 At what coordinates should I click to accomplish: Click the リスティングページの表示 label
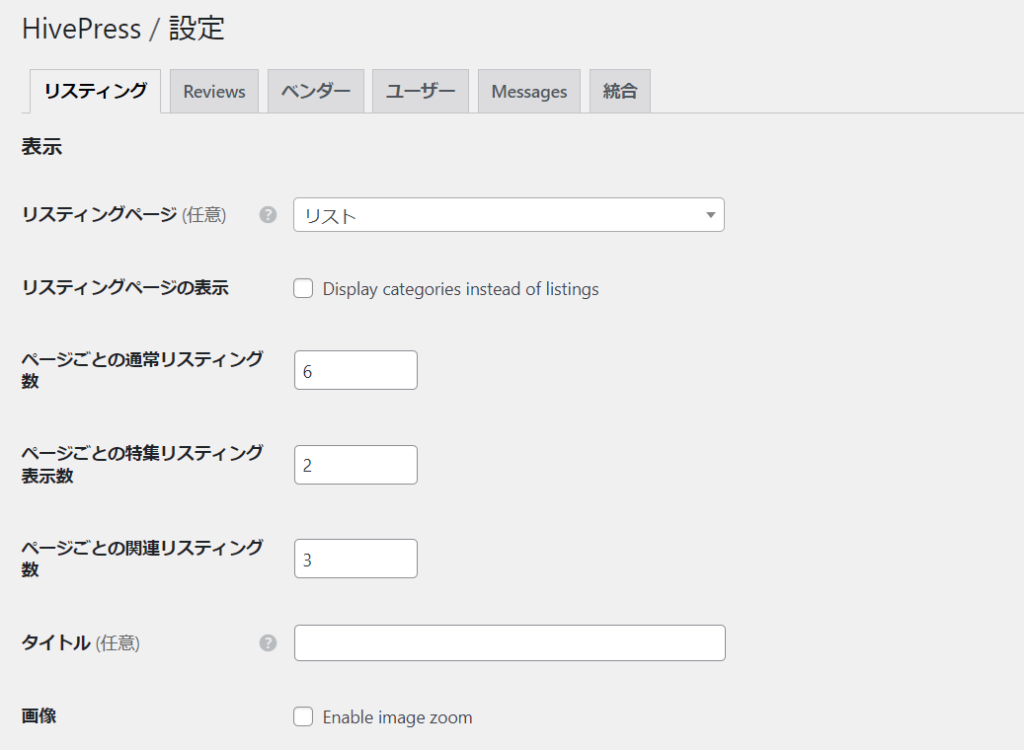[125, 288]
